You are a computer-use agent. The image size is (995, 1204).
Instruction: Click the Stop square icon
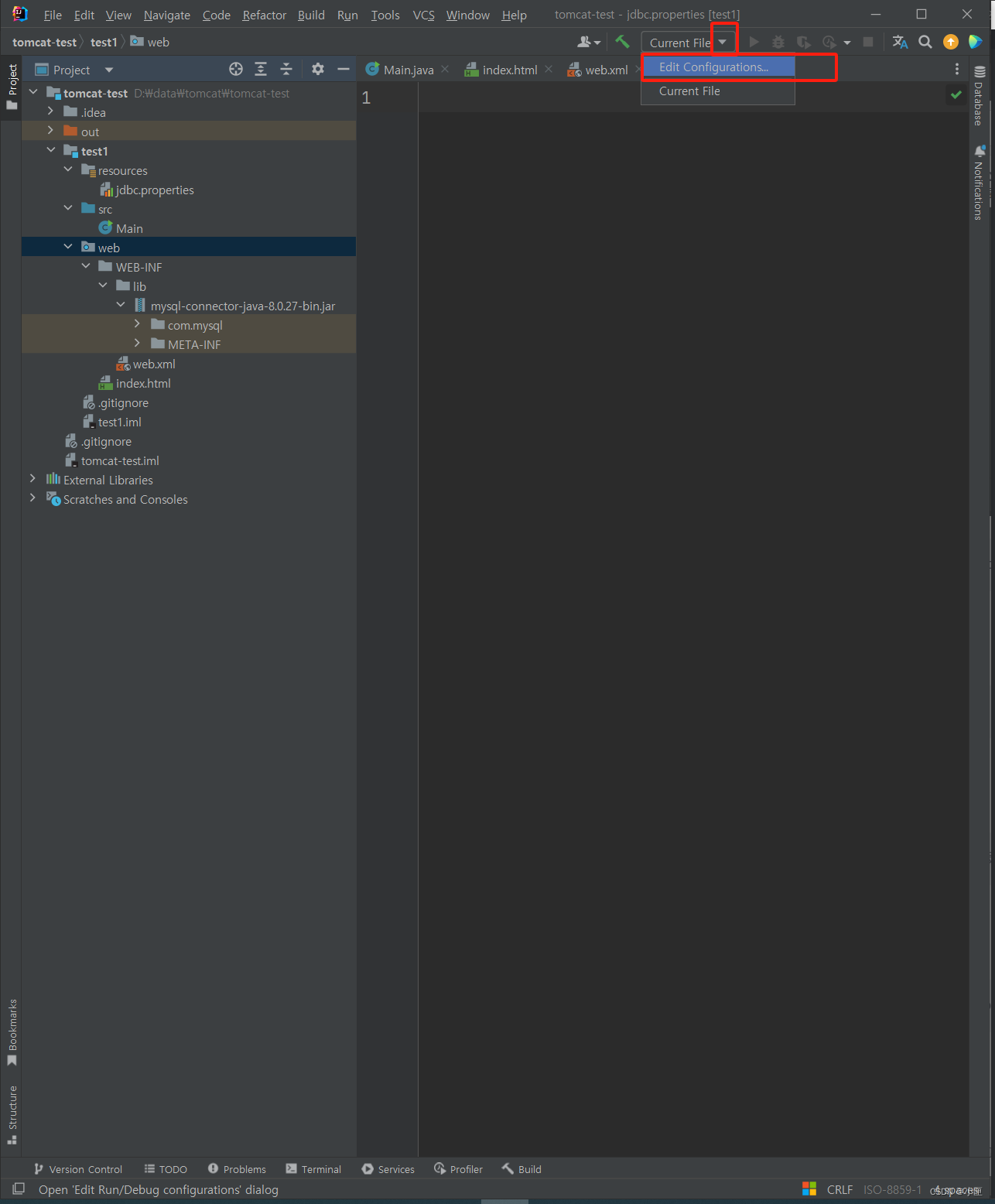pos(868,42)
